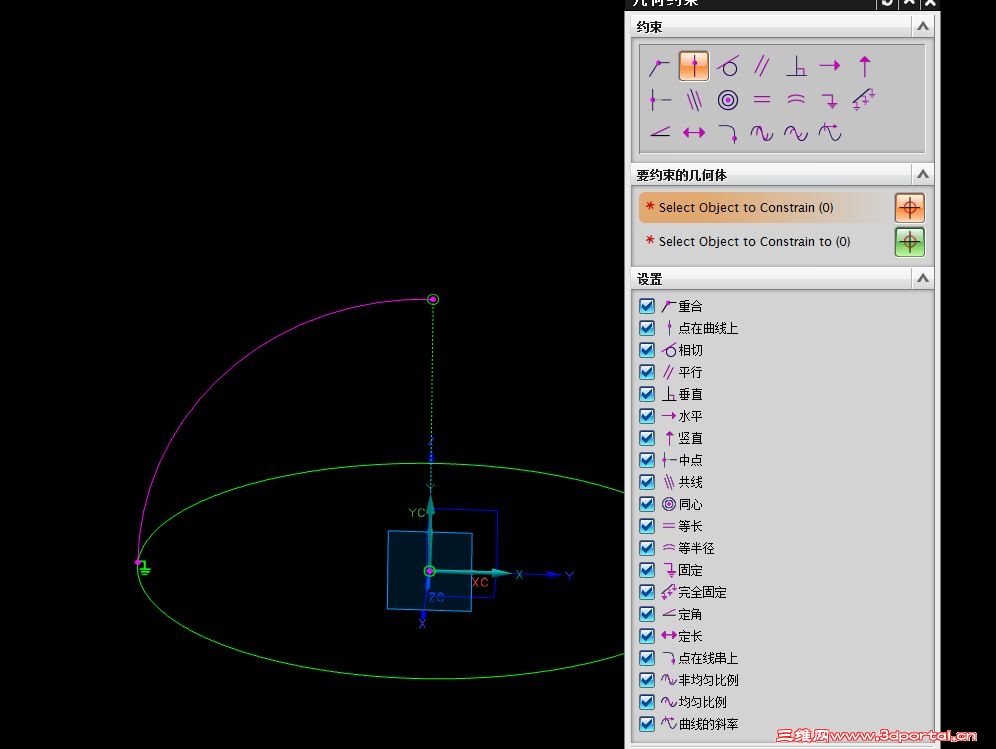The height and width of the screenshot is (749, 996).
Task: Select the Vertical arrow constraint icon
Action: click(x=864, y=66)
